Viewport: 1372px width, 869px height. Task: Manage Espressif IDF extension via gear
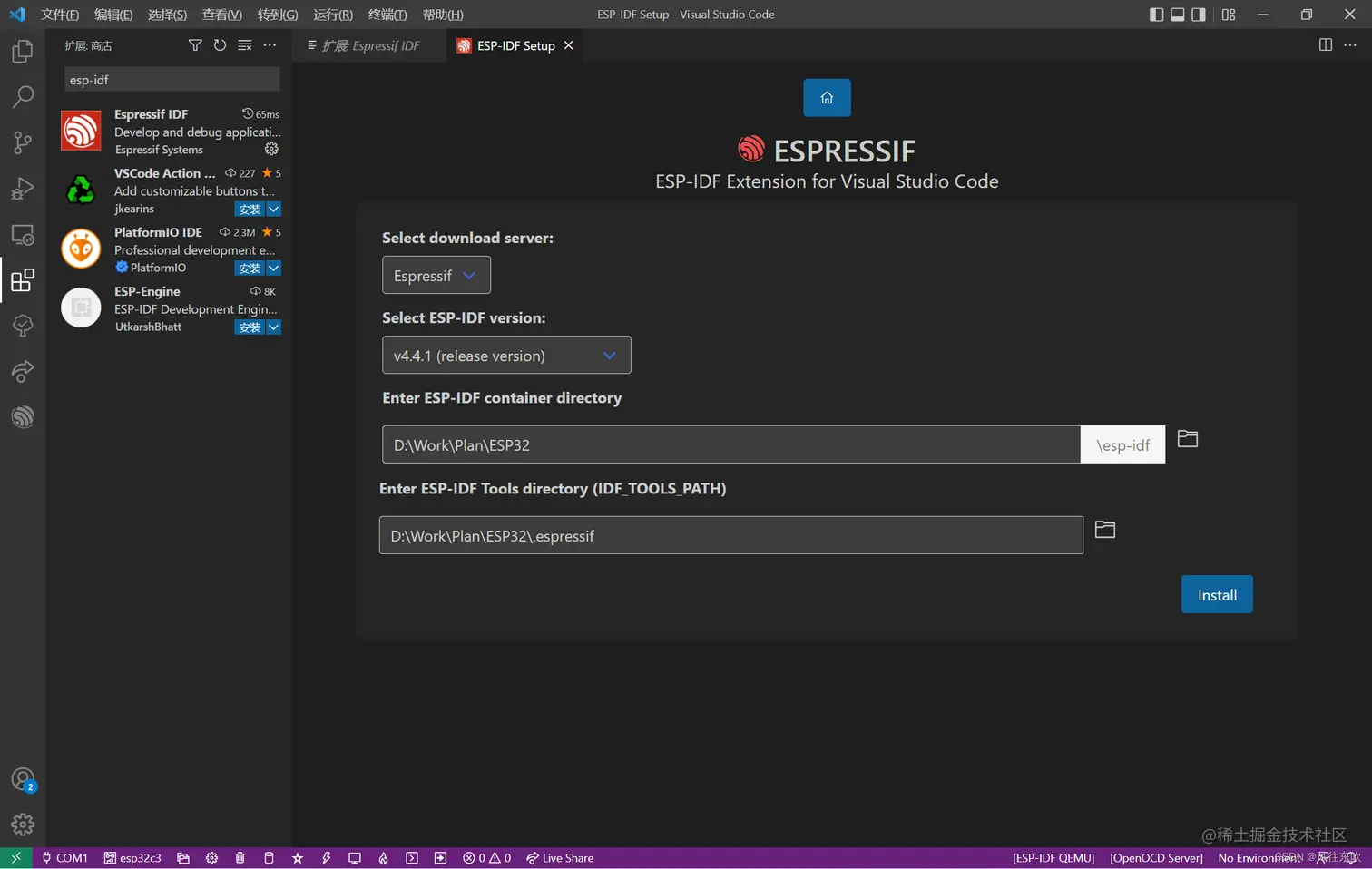point(271,149)
